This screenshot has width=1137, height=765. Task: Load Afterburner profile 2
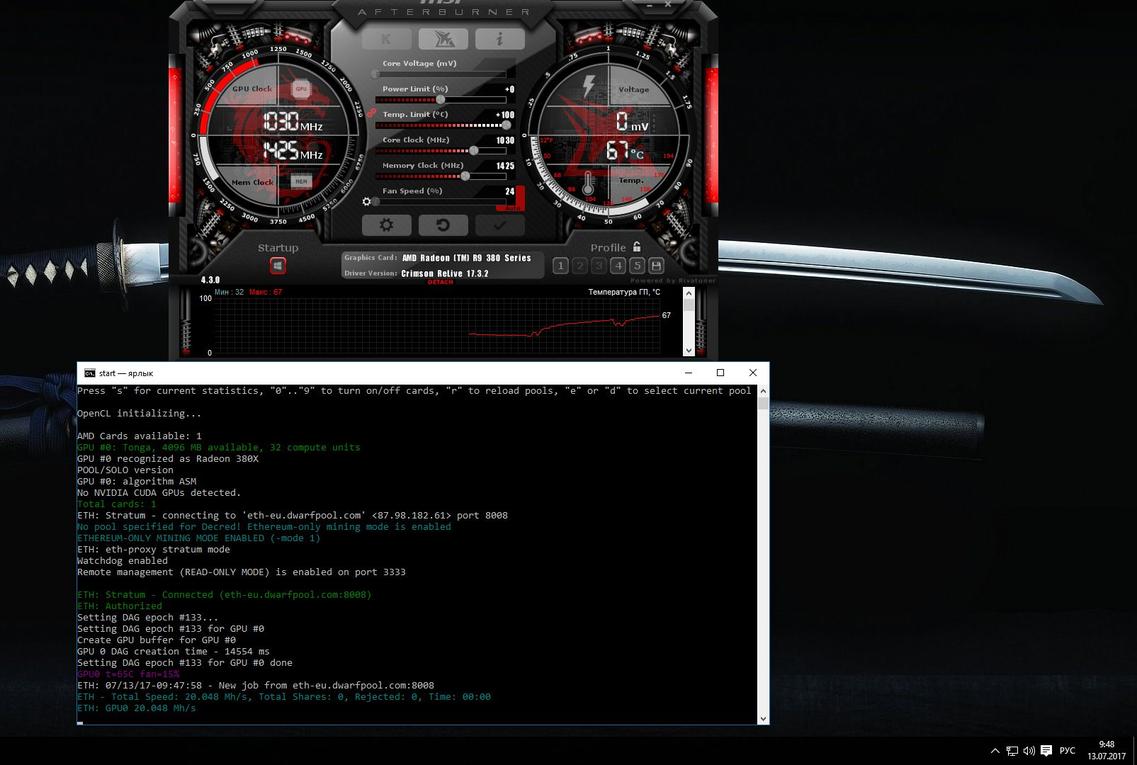click(579, 266)
